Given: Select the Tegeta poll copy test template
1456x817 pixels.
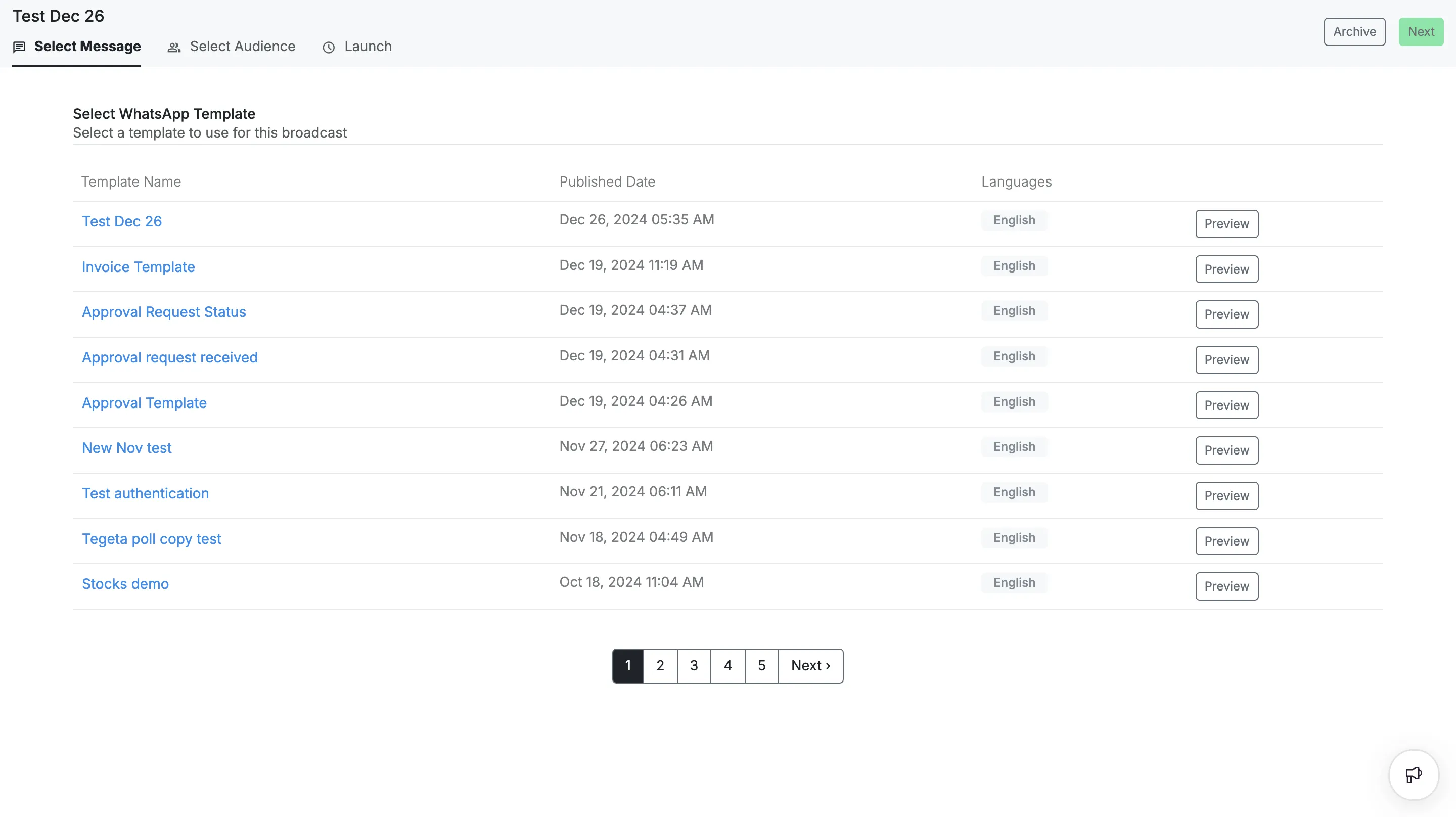Looking at the screenshot, I should (x=152, y=539).
